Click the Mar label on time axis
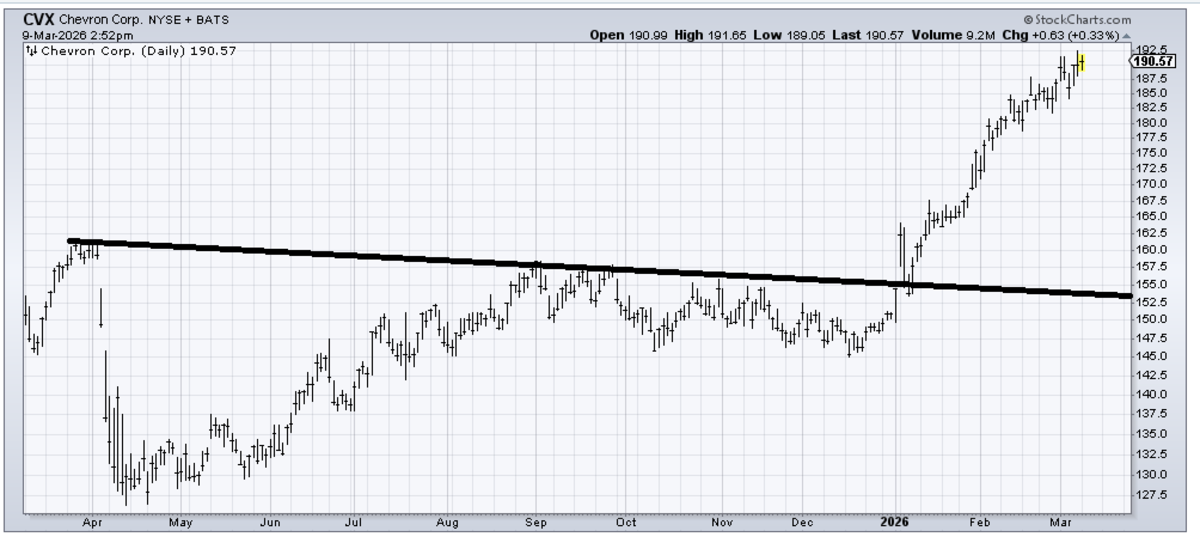 coord(1058,521)
